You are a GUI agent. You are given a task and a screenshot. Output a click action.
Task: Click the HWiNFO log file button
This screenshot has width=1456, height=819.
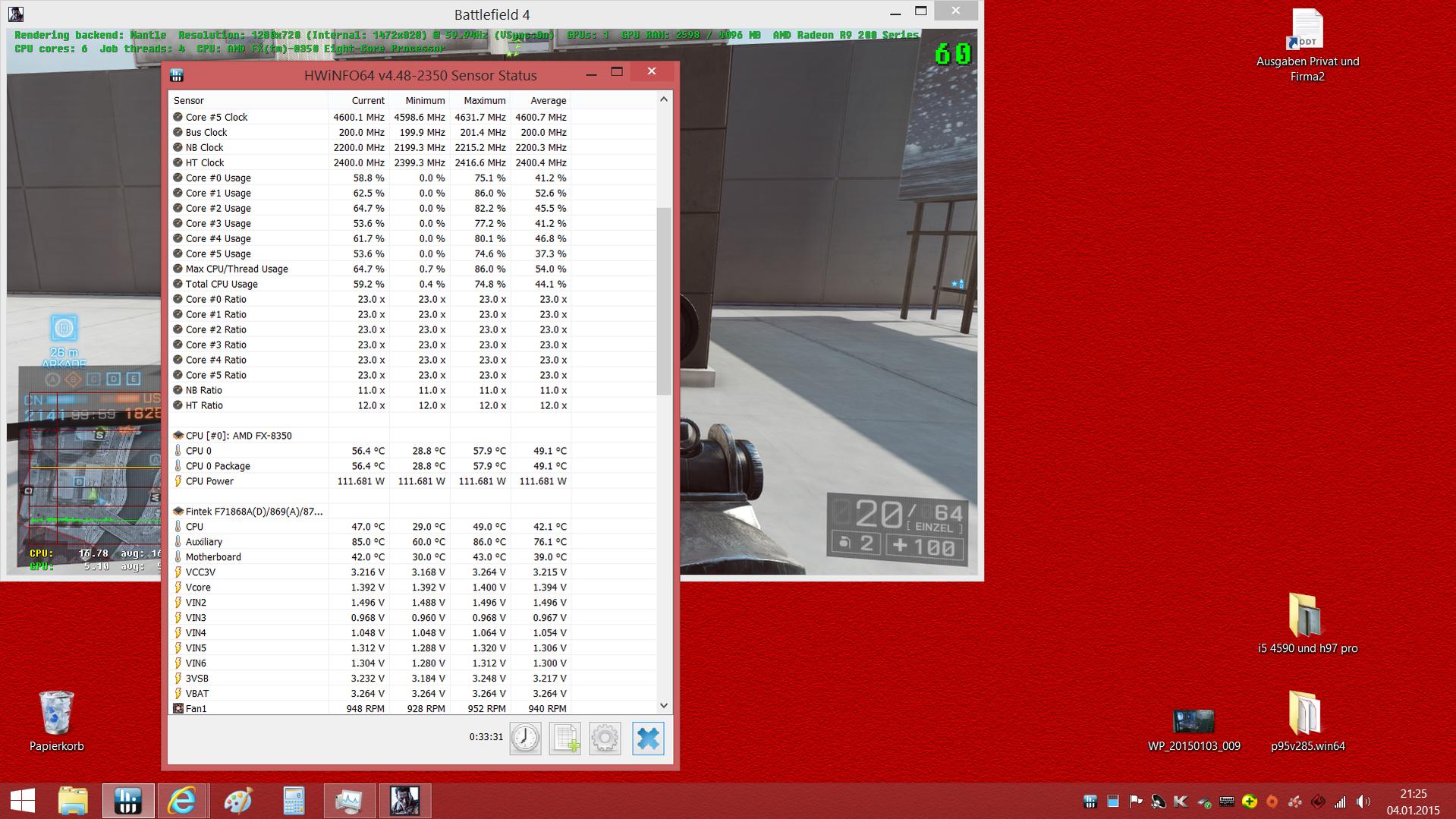coord(565,738)
